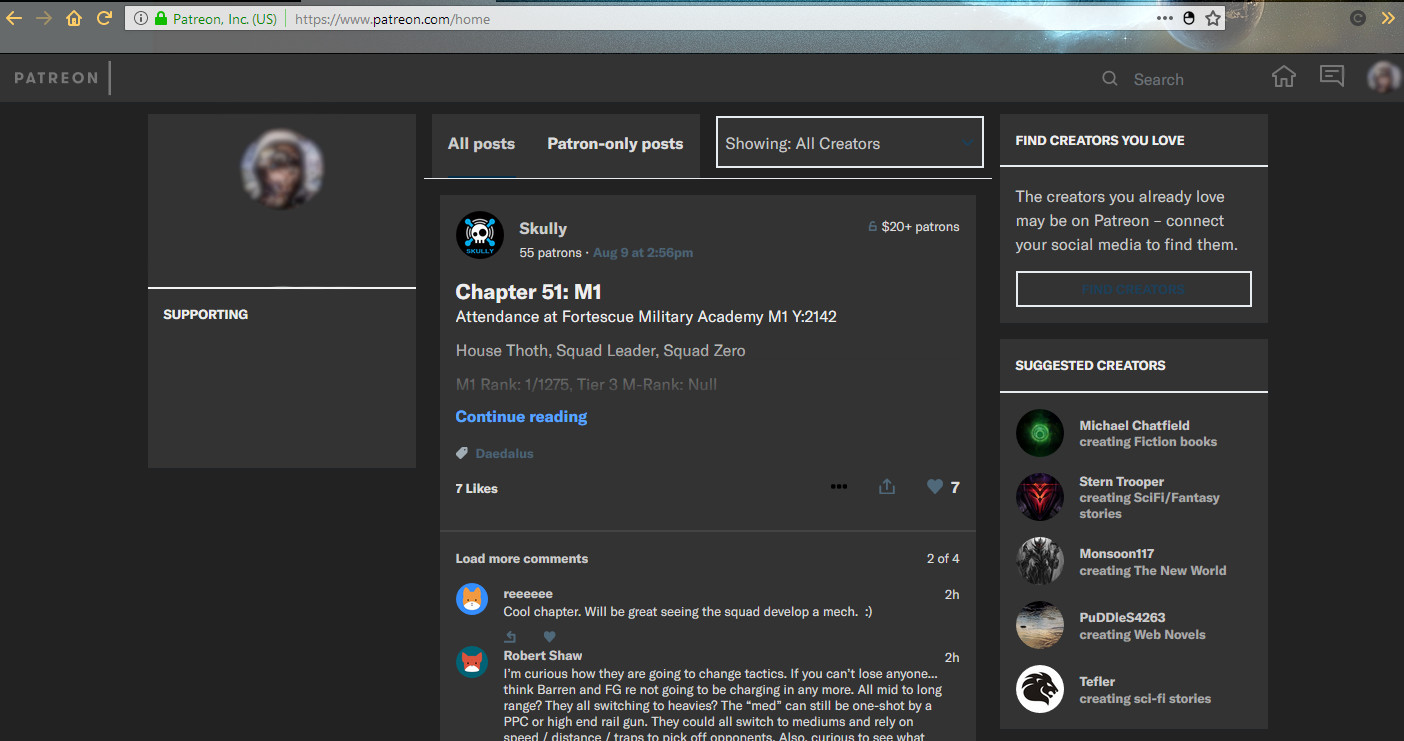Switch to the Patron-only posts tab

point(615,143)
